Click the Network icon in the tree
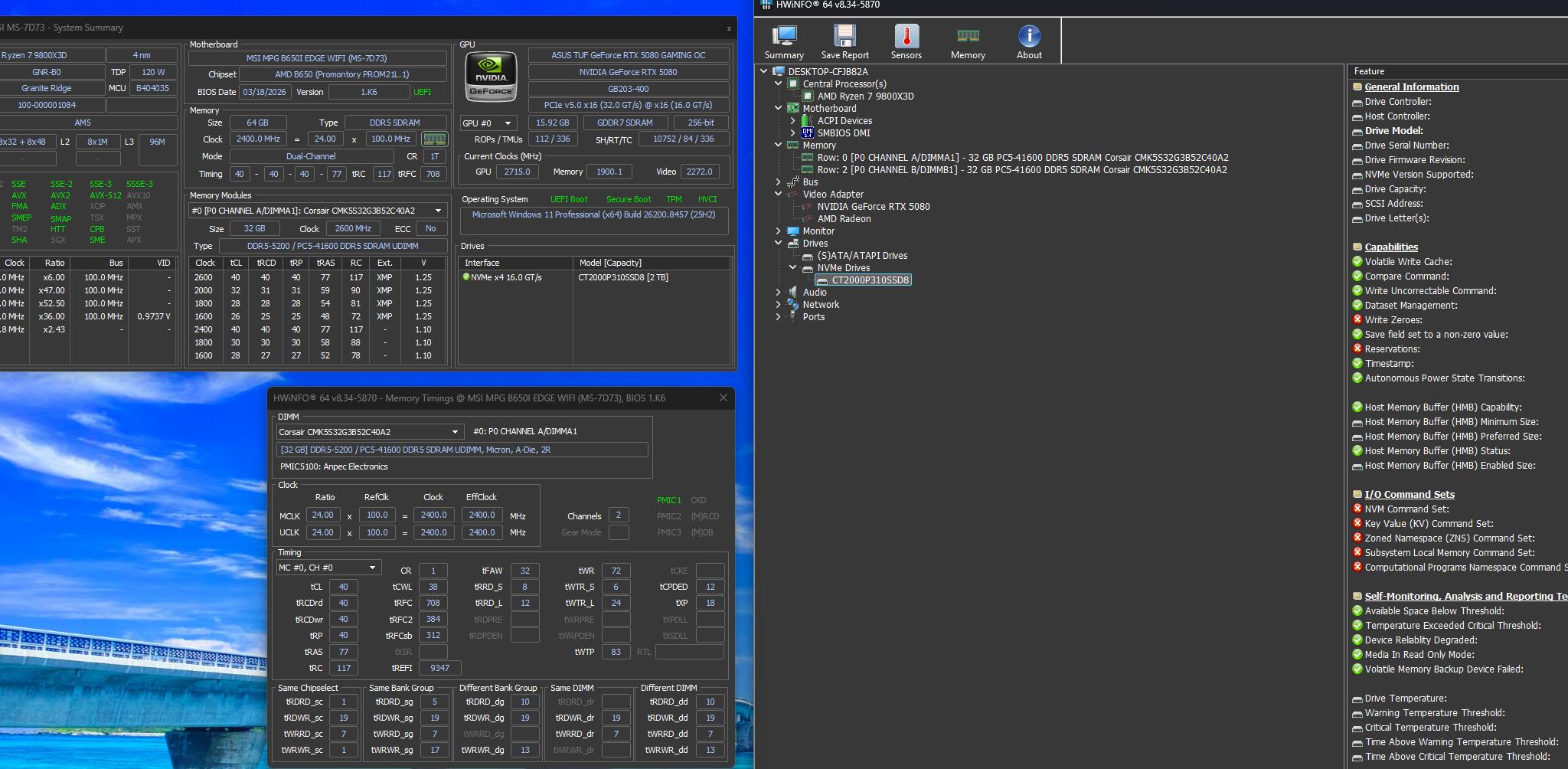 [x=793, y=305]
